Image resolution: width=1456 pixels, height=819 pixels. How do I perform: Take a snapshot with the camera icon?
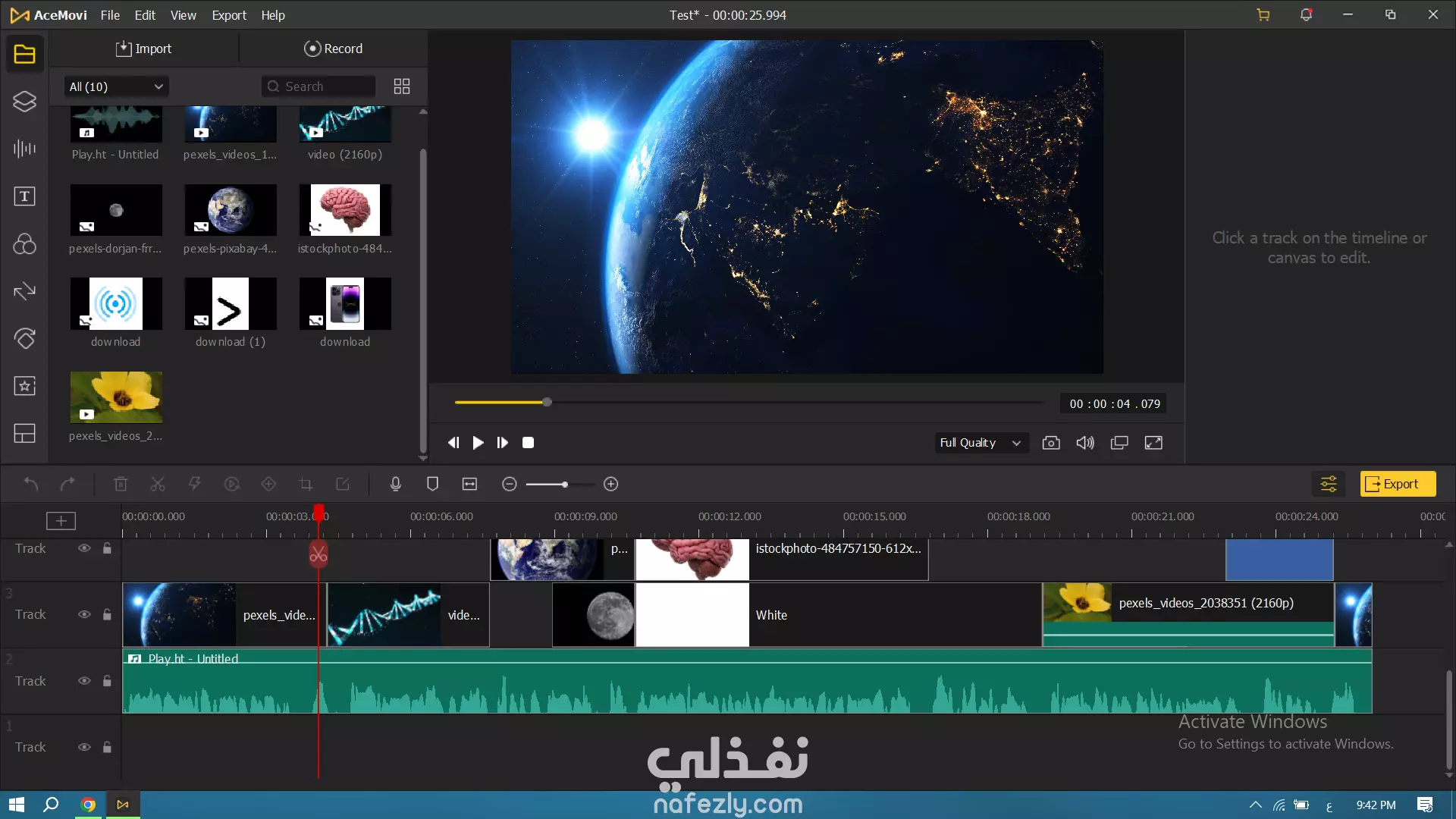pyautogui.click(x=1051, y=443)
